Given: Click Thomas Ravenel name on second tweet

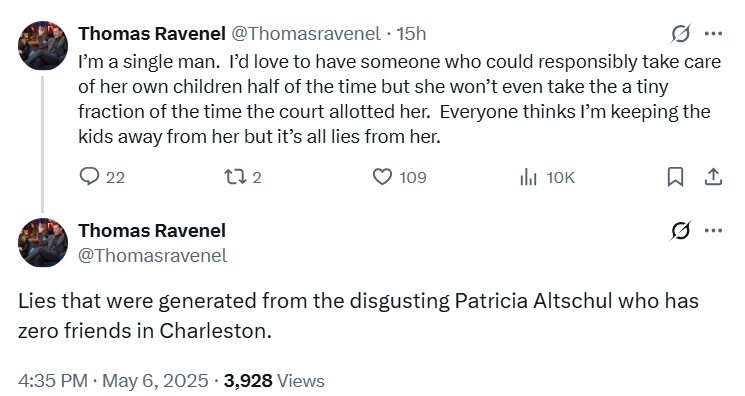Looking at the screenshot, I should pos(152,231).
